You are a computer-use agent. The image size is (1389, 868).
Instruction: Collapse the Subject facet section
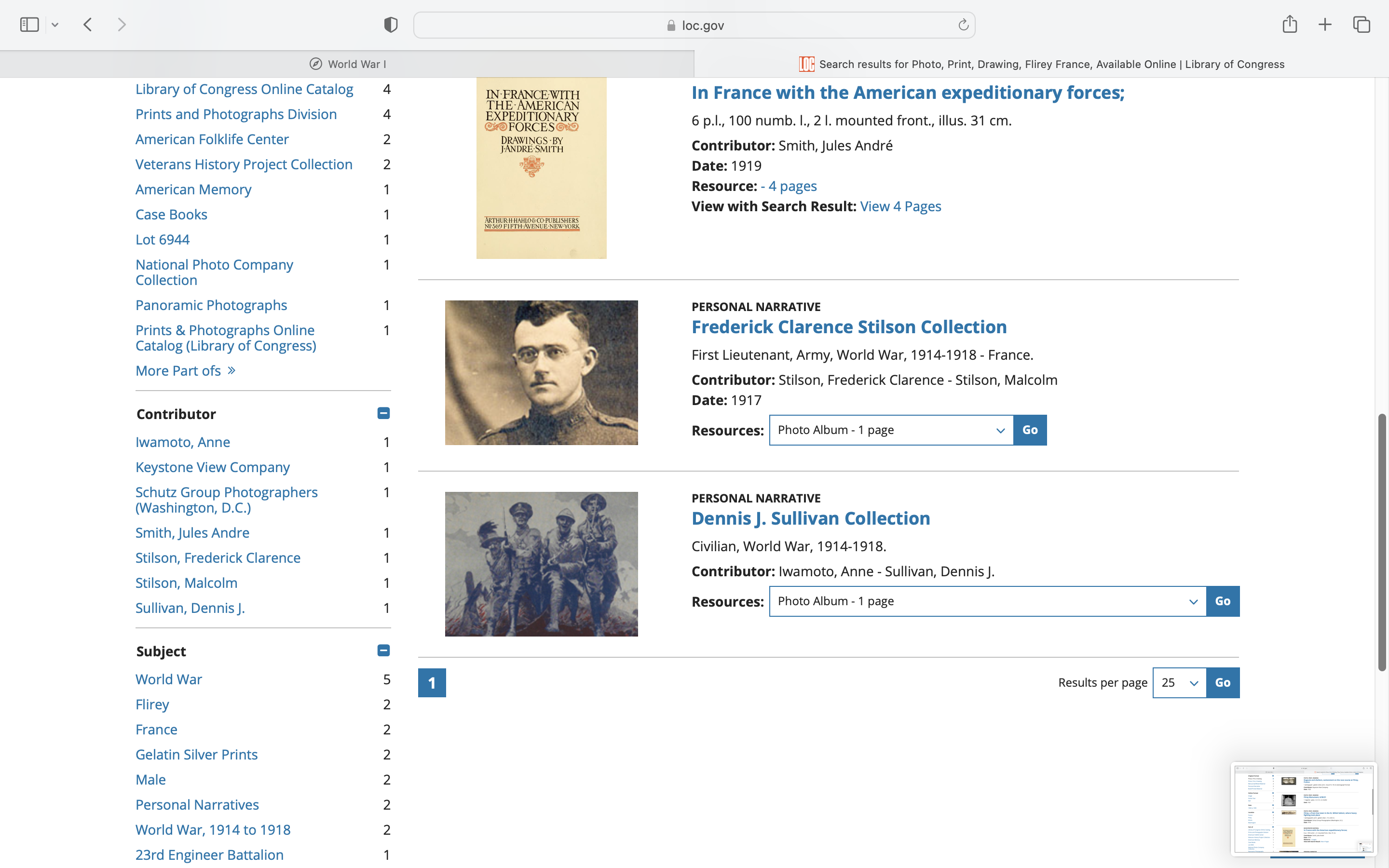383,651
